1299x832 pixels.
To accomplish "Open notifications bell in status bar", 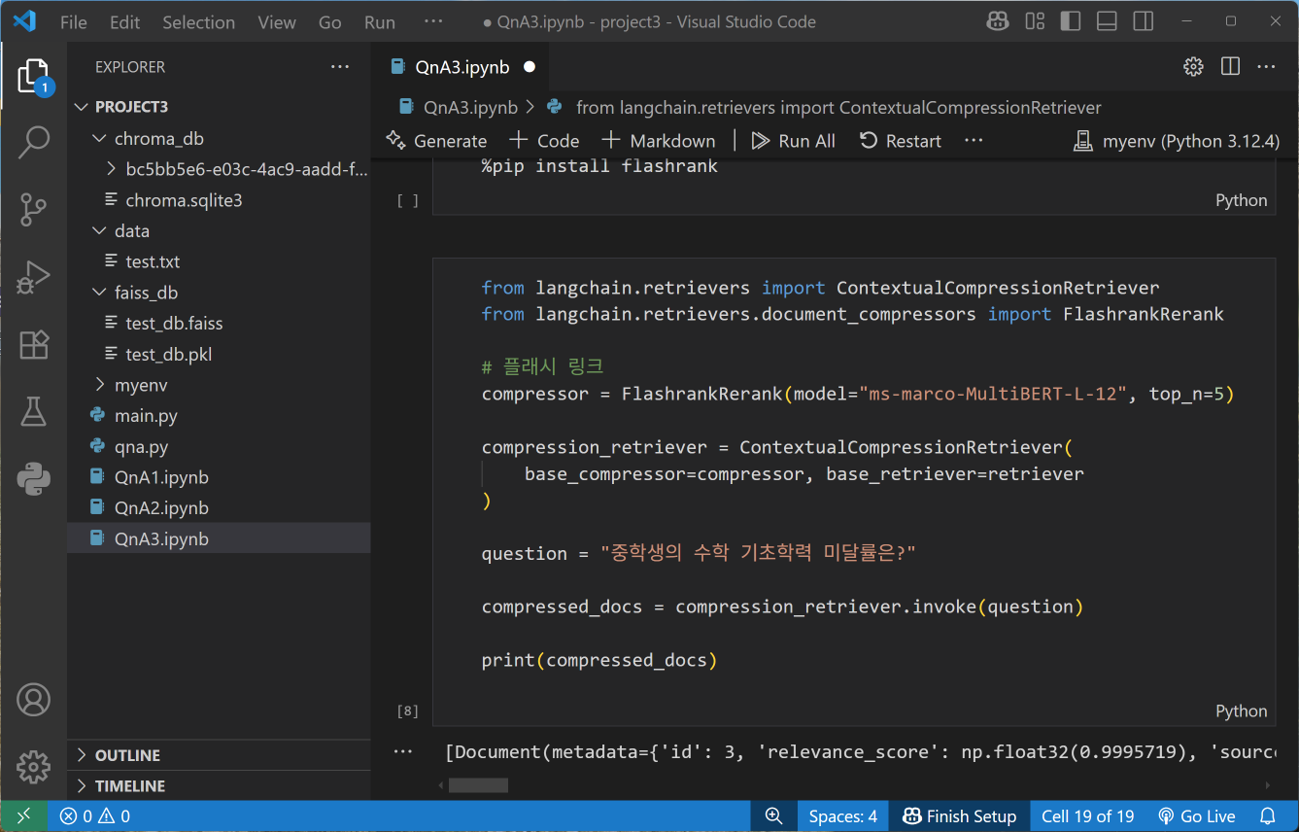I will [1268, 816].
